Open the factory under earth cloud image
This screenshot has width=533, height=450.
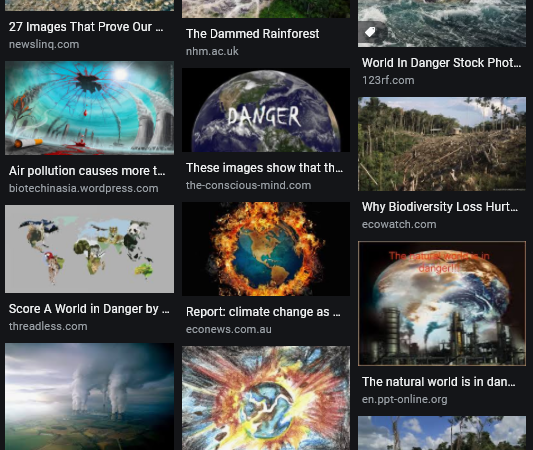(442, 304)
